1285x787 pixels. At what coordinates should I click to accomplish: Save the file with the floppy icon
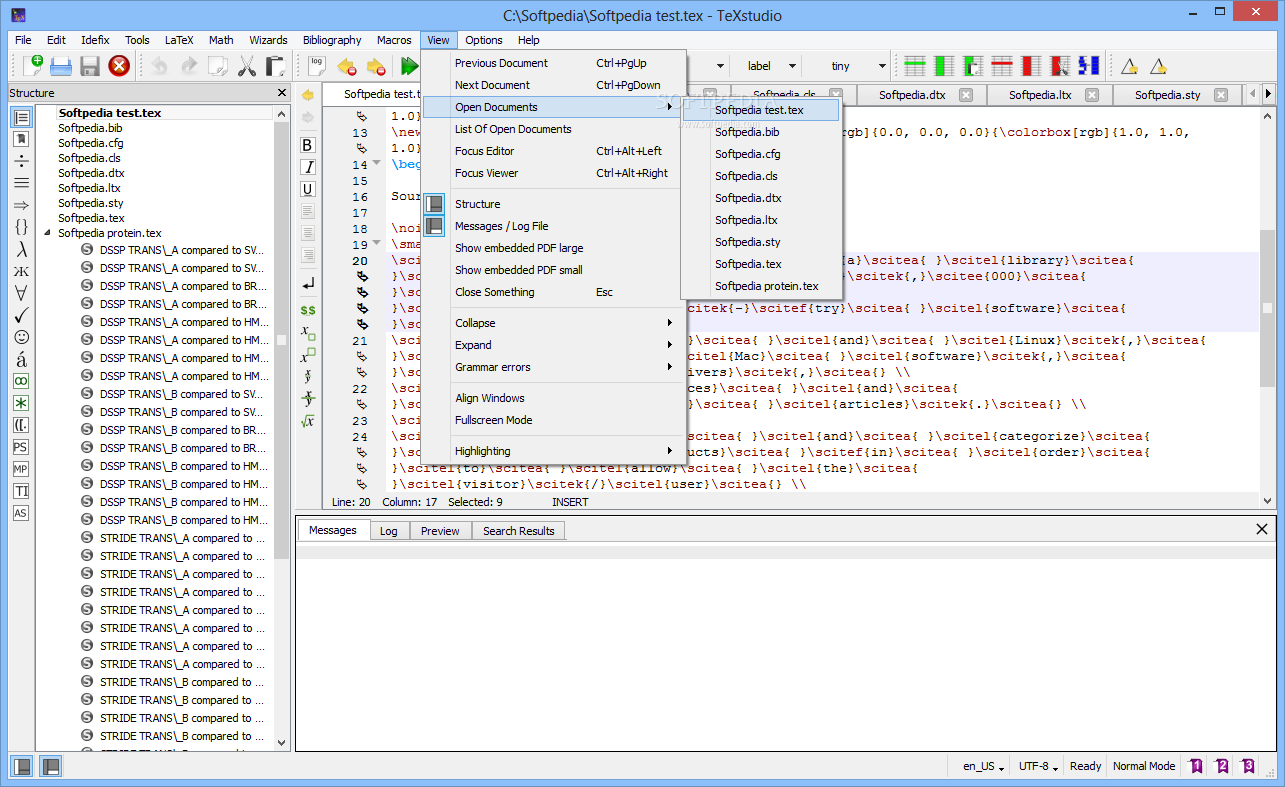pos(90,66)
